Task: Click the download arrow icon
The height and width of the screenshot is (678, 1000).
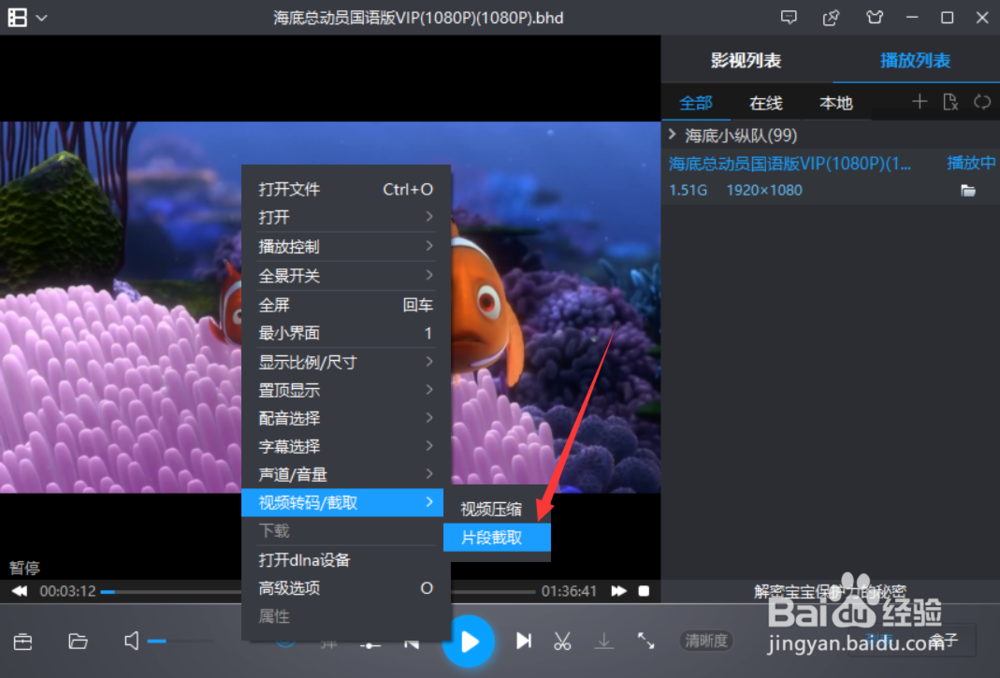Action: (604, 640)
